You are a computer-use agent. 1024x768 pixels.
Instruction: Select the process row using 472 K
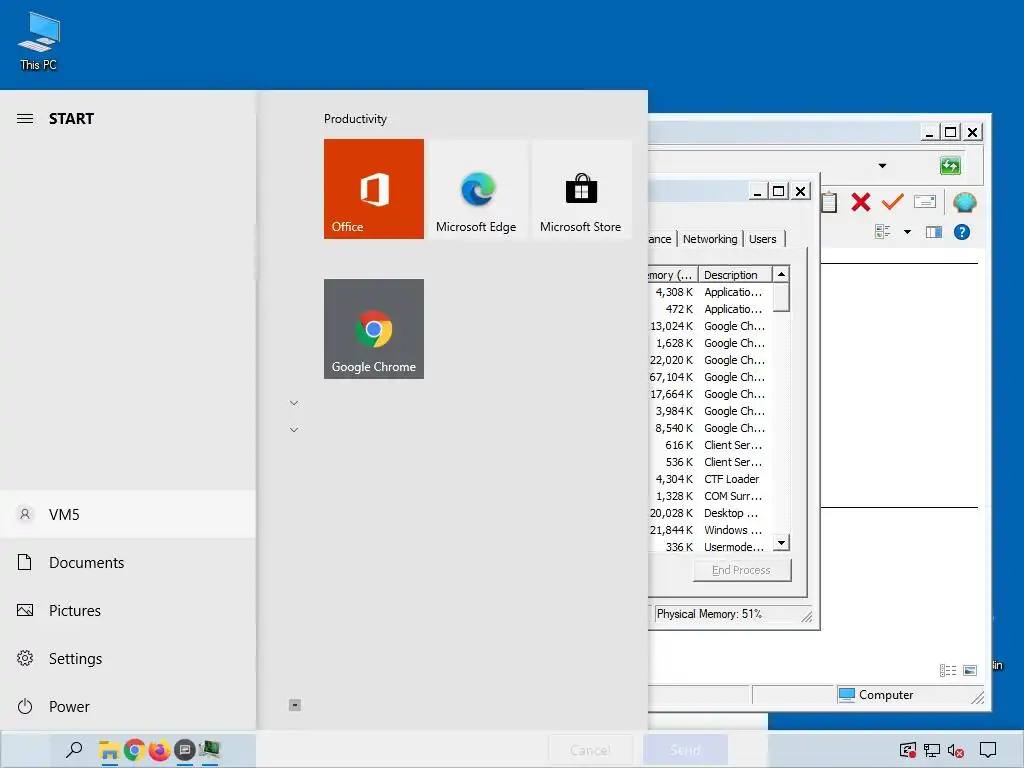(x=711, y=309)
